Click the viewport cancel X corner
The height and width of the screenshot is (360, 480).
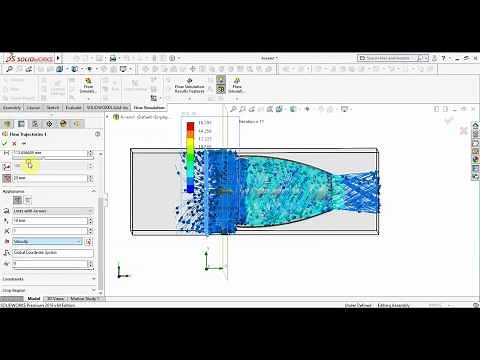click(464, 131)
